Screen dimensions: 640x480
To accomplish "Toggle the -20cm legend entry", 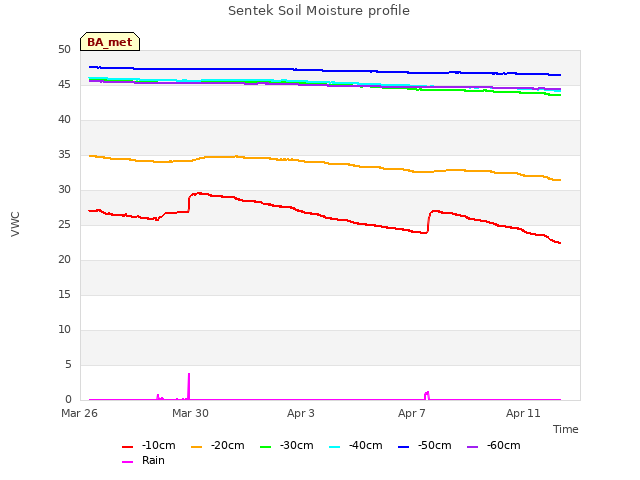I will [x=218, y=445].
